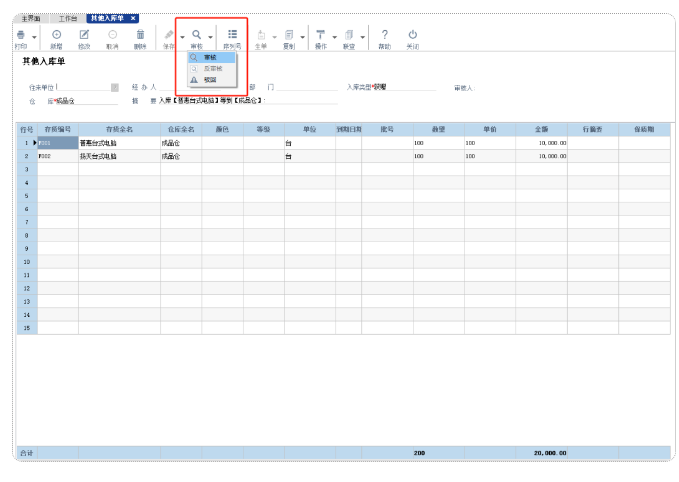Expand the dropdown arrow next to 打印
Screen dimensions: 679x482
coord(34,37)
